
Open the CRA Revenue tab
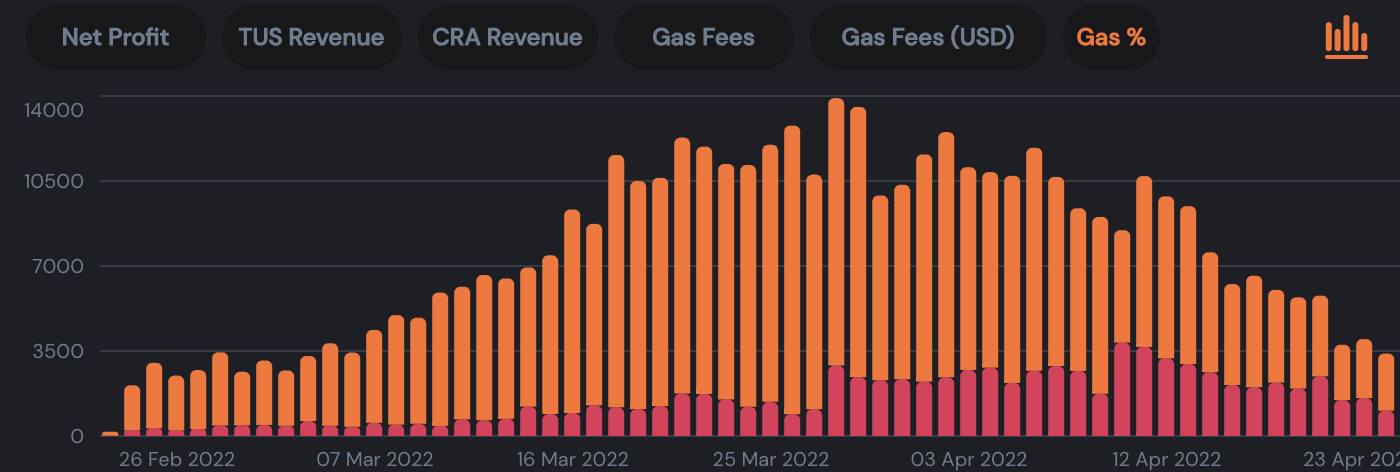coord(507,37)
